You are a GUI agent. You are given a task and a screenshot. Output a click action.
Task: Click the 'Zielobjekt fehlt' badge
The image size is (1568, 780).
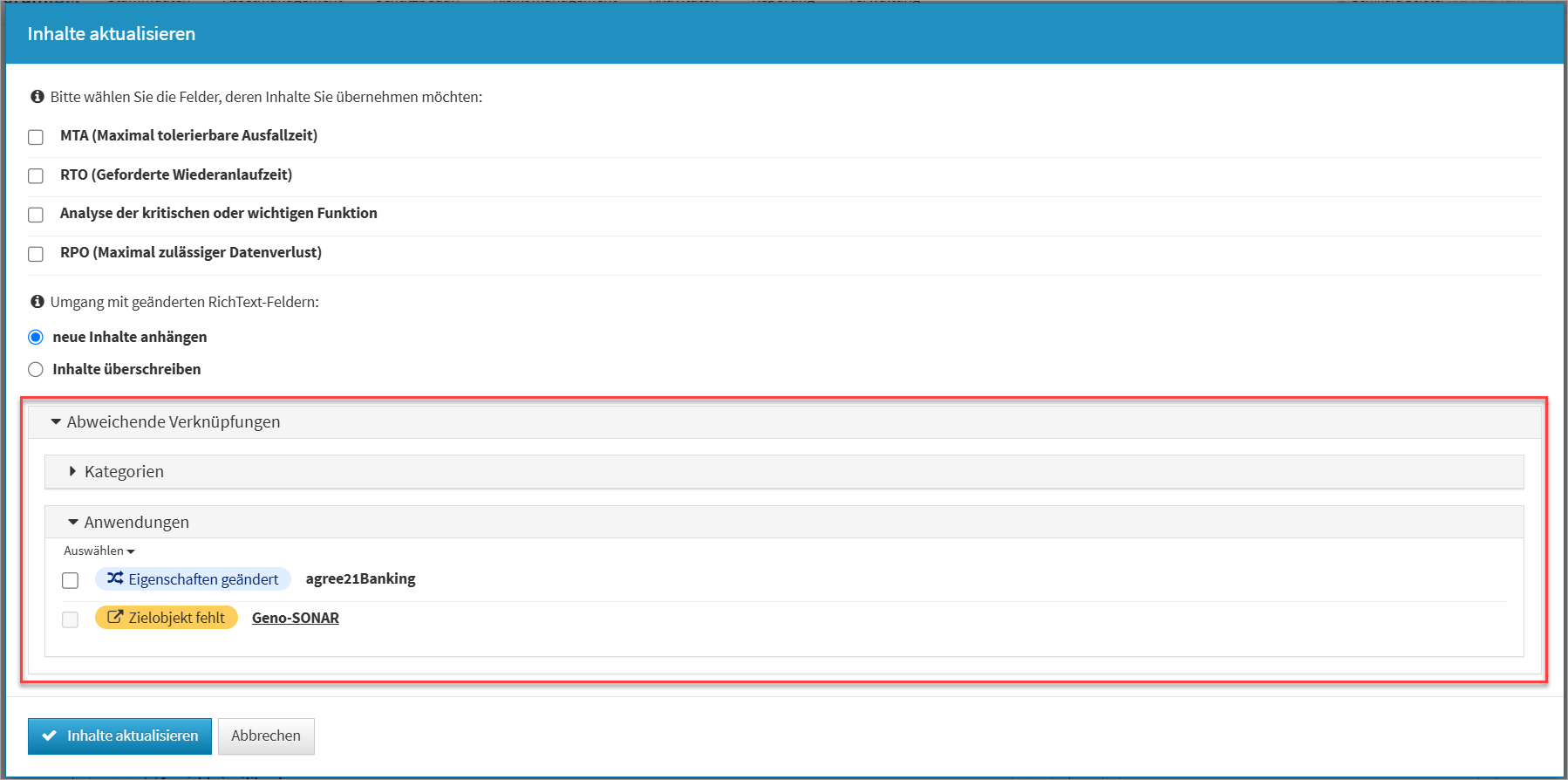pyautogui.click(x=167, y=618)
